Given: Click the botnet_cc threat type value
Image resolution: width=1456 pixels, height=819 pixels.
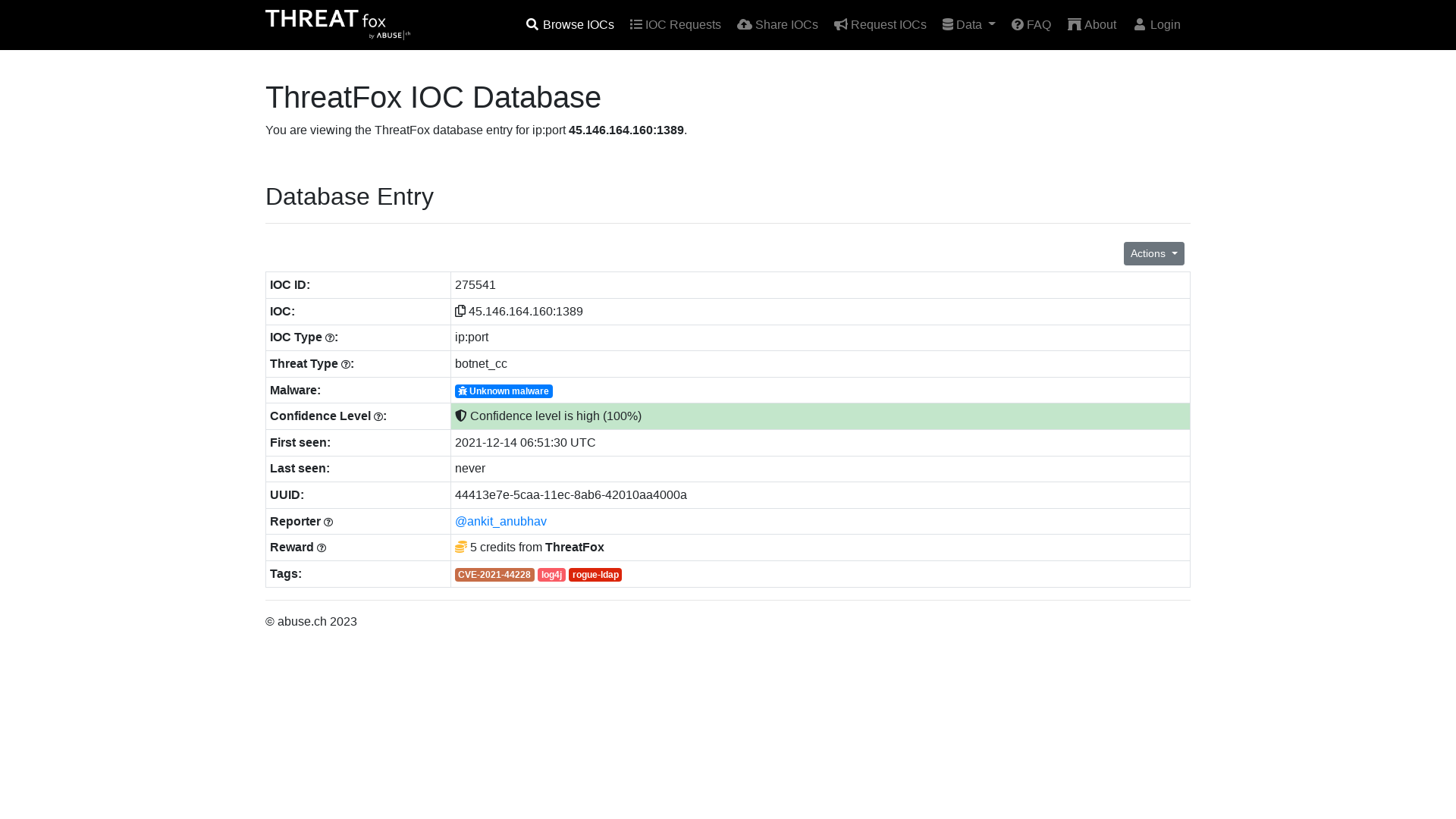Looking at the screenshot, I should coord(481,364).
